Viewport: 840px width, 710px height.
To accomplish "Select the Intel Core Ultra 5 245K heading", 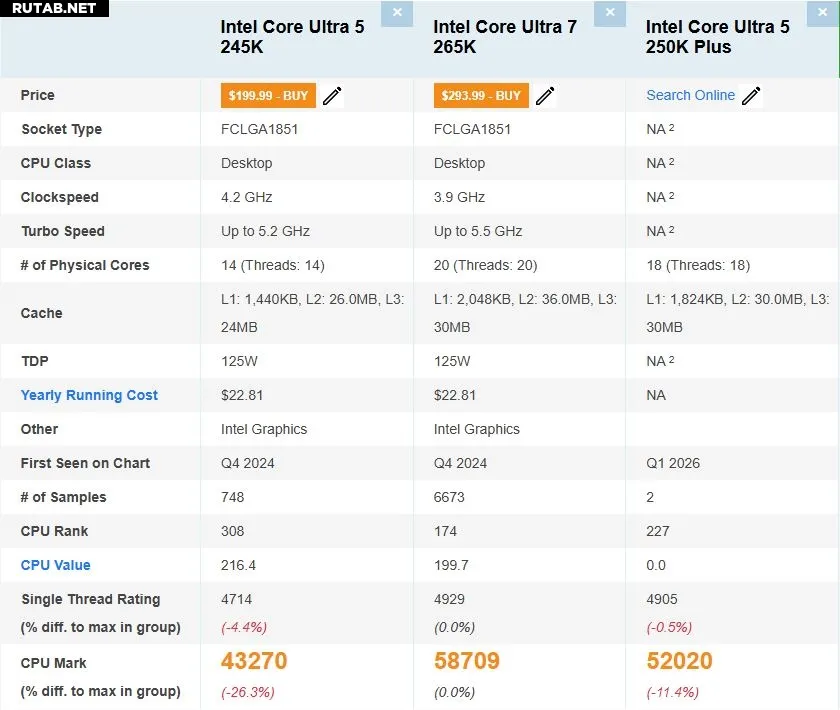I will 292,37.
